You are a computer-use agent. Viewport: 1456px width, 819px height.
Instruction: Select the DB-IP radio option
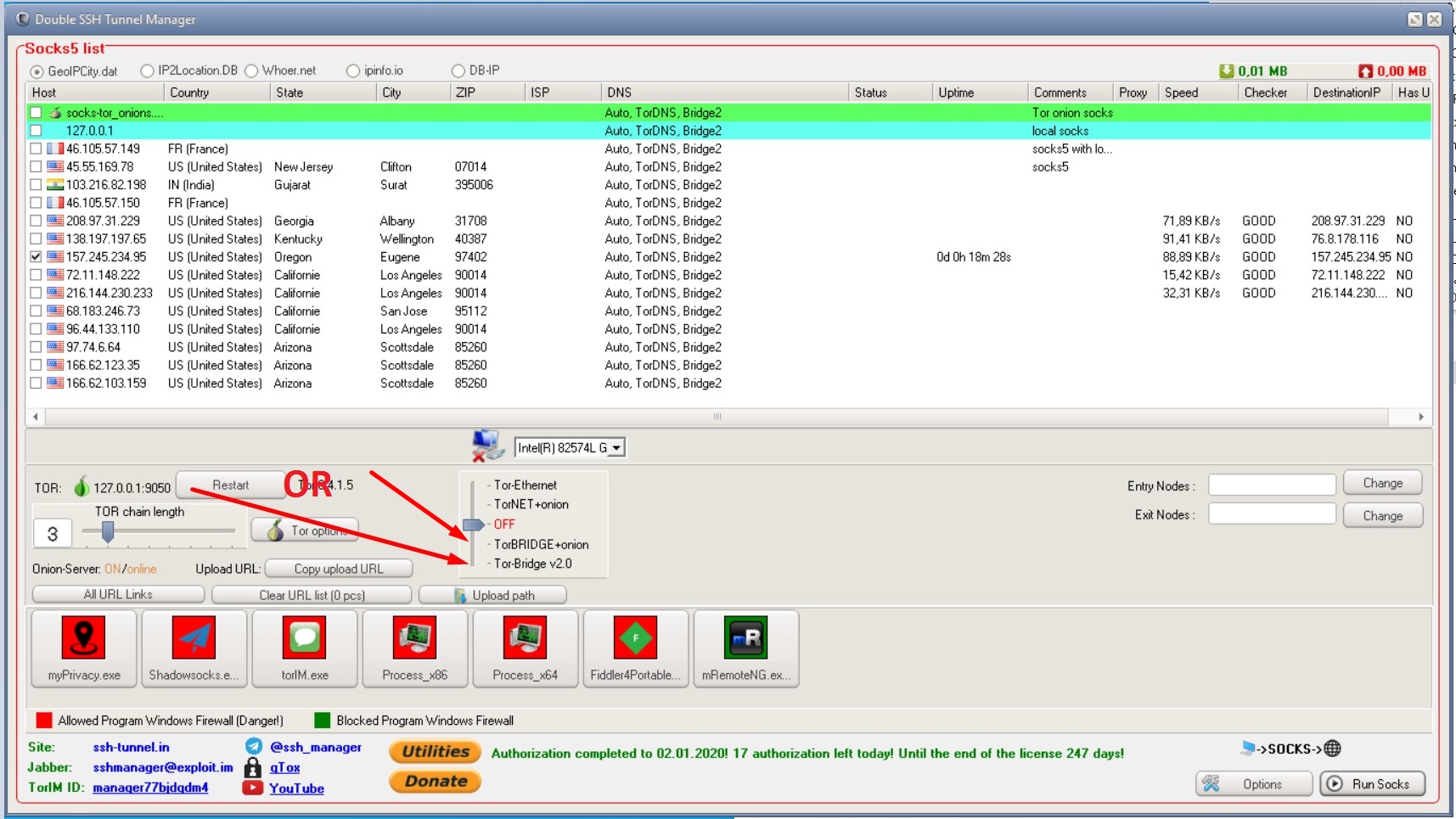coord(458,70)
